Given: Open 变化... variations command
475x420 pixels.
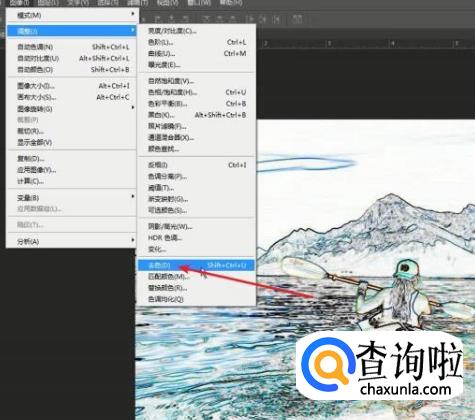Looking at the screenshot, I should coord(197,249).
